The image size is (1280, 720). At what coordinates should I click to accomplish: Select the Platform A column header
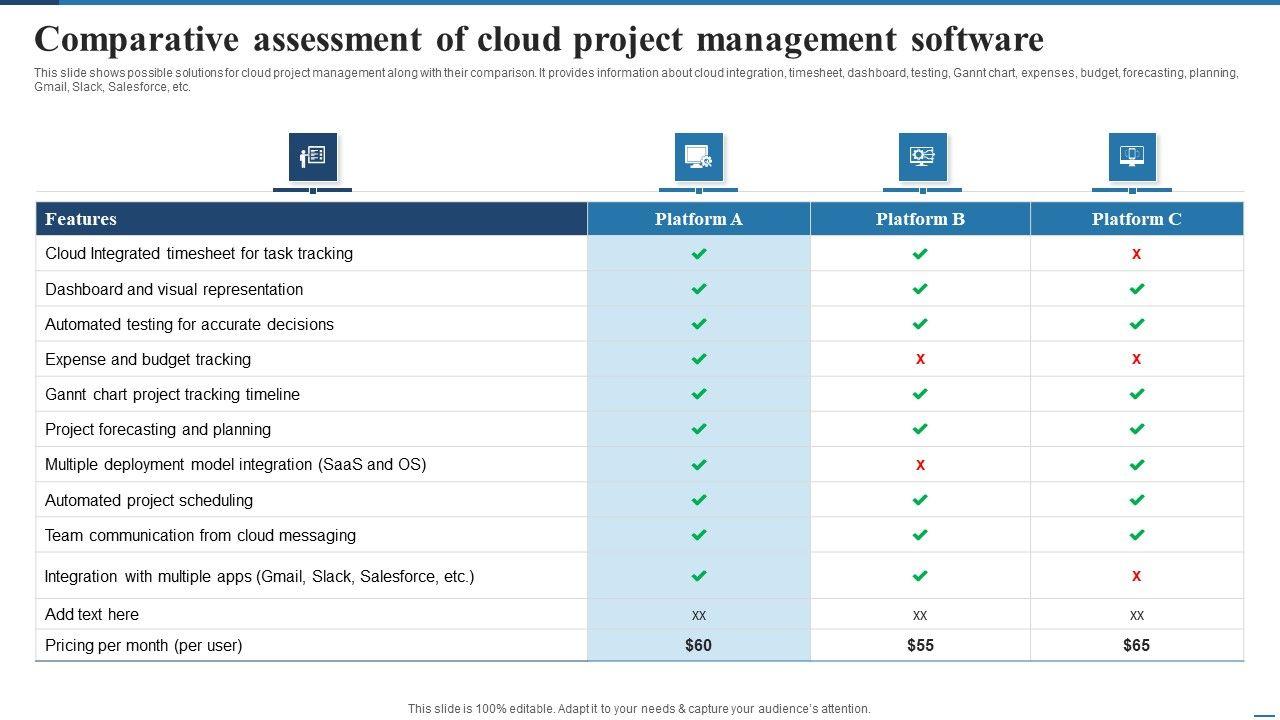point(699,219)
